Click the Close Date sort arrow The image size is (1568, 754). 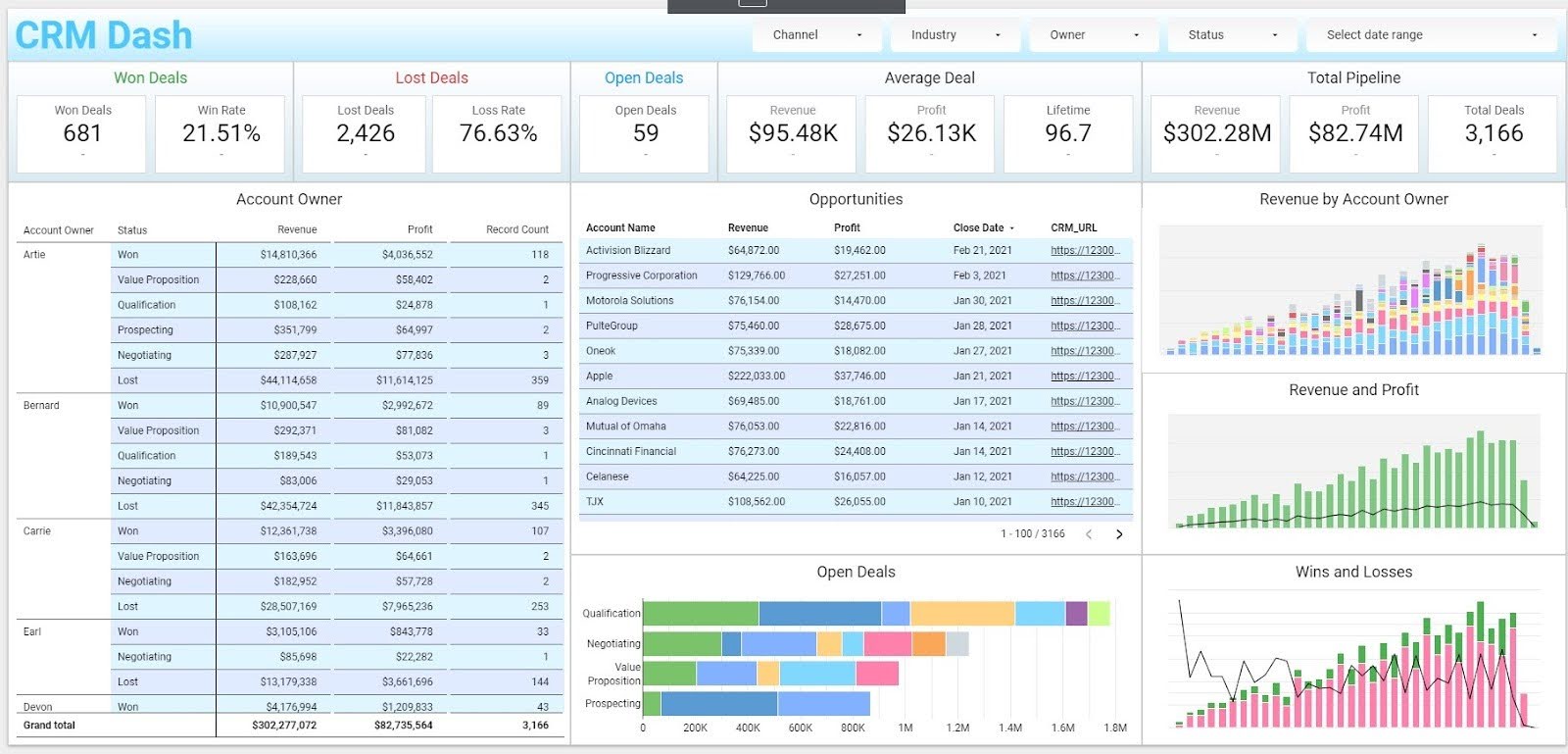pos(1012,228)
